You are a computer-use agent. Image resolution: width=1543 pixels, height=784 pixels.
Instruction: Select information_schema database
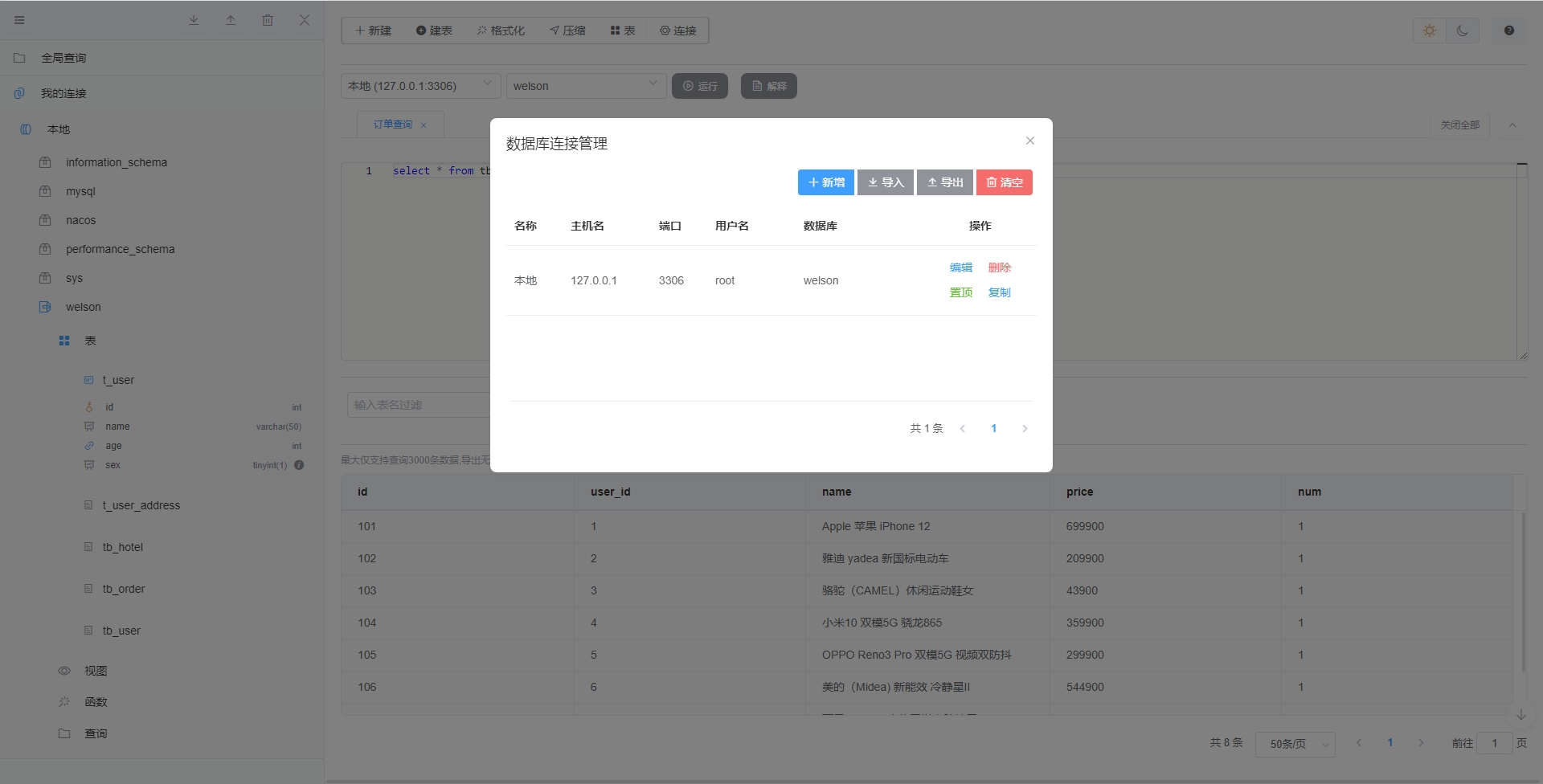tap(117, 162)
